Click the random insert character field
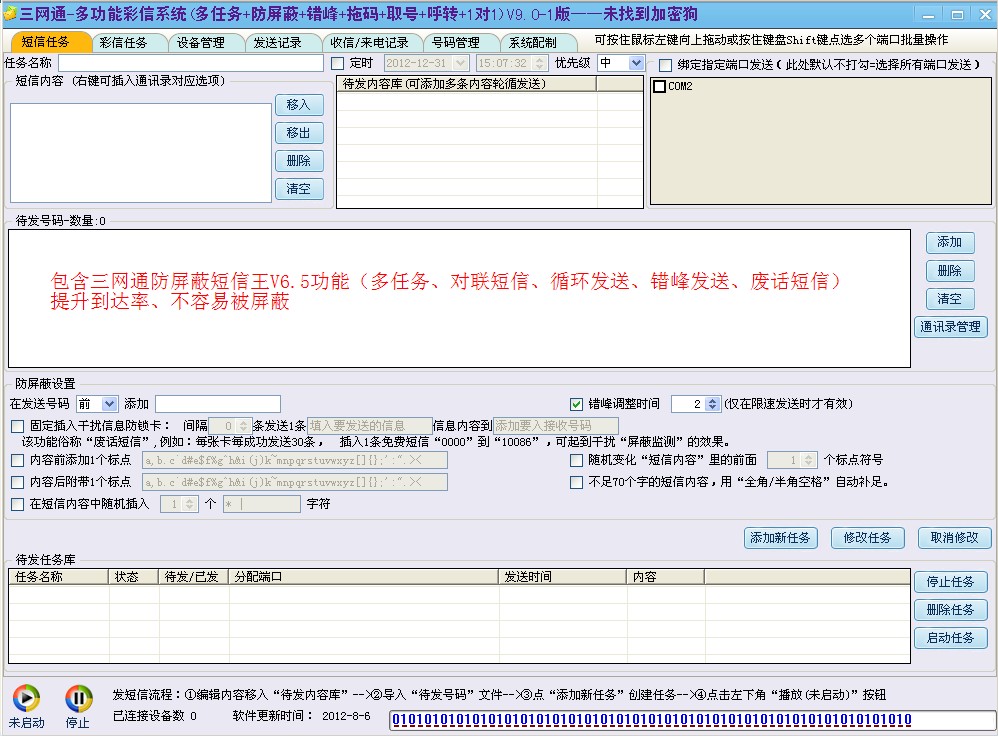998x736 pixels. (x=262, y=504)
